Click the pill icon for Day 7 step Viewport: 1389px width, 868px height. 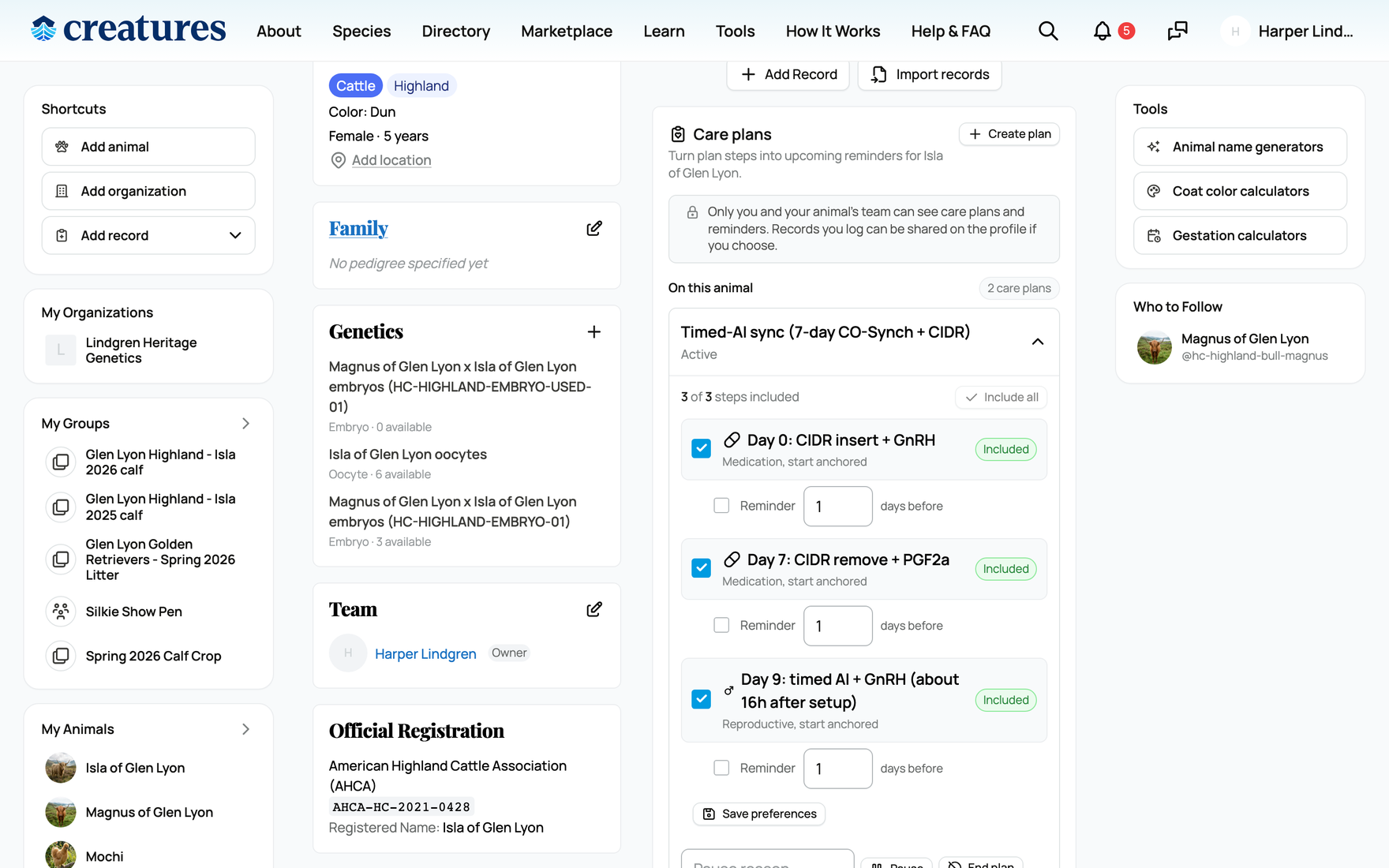point(732,559)
